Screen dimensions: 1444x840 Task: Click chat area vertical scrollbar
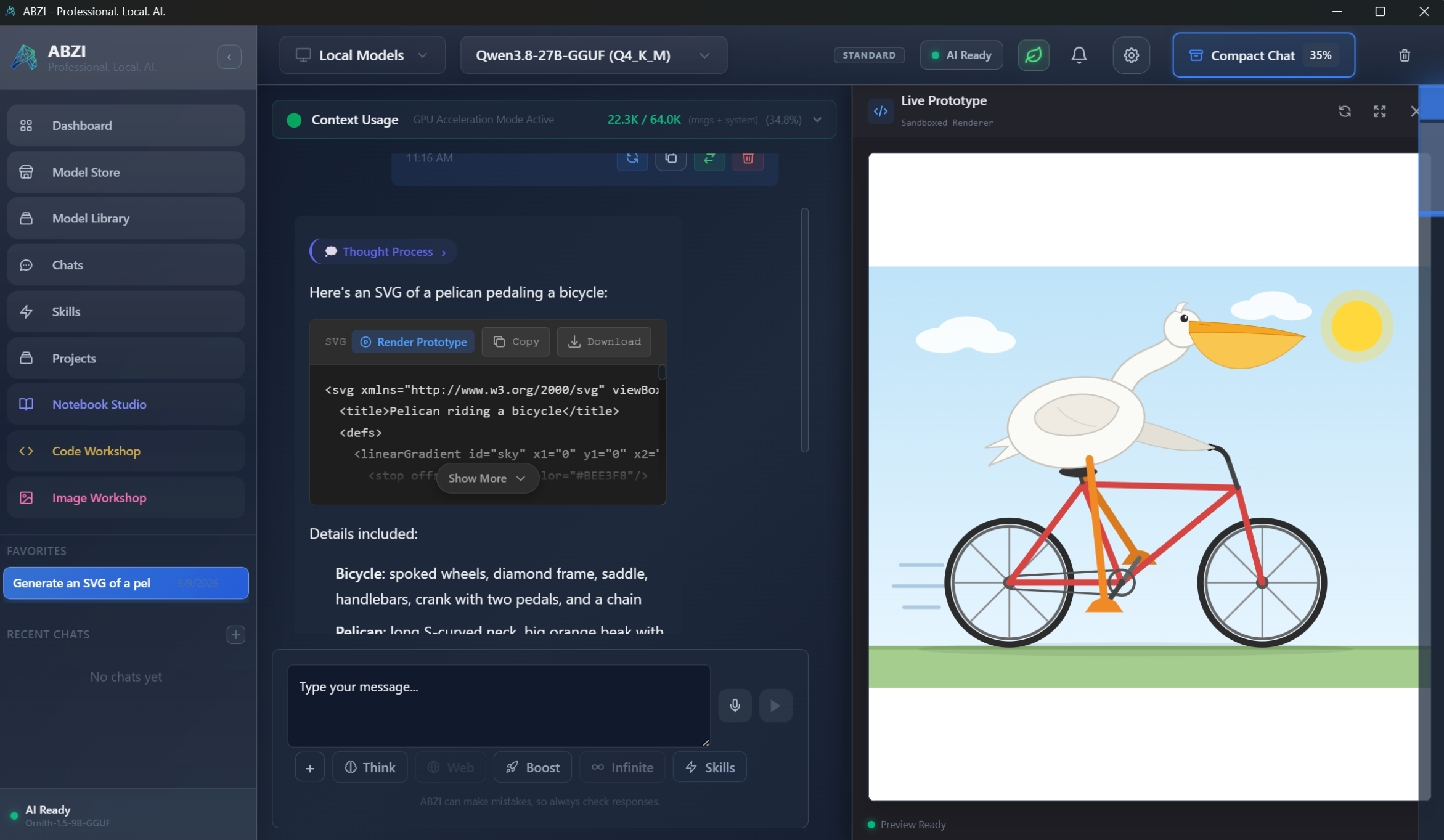click(x=804, y=330)
